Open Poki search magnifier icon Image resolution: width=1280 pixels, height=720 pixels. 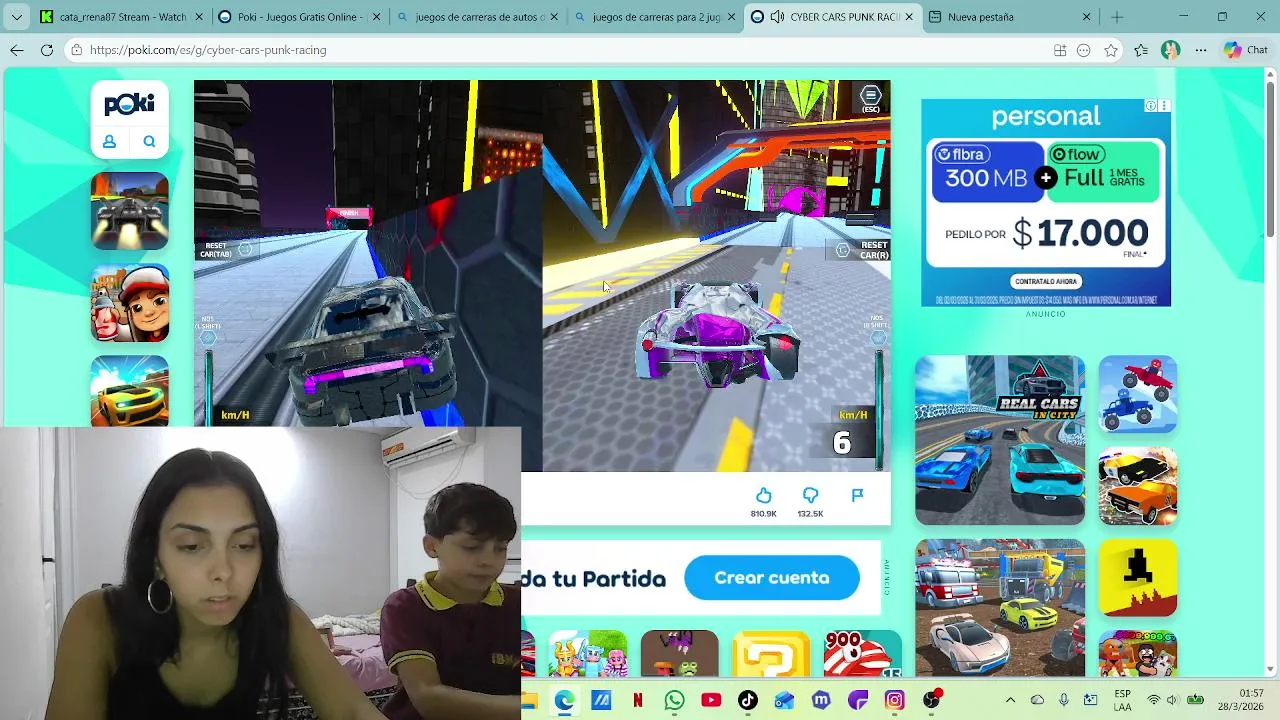(x=149, y=142)
